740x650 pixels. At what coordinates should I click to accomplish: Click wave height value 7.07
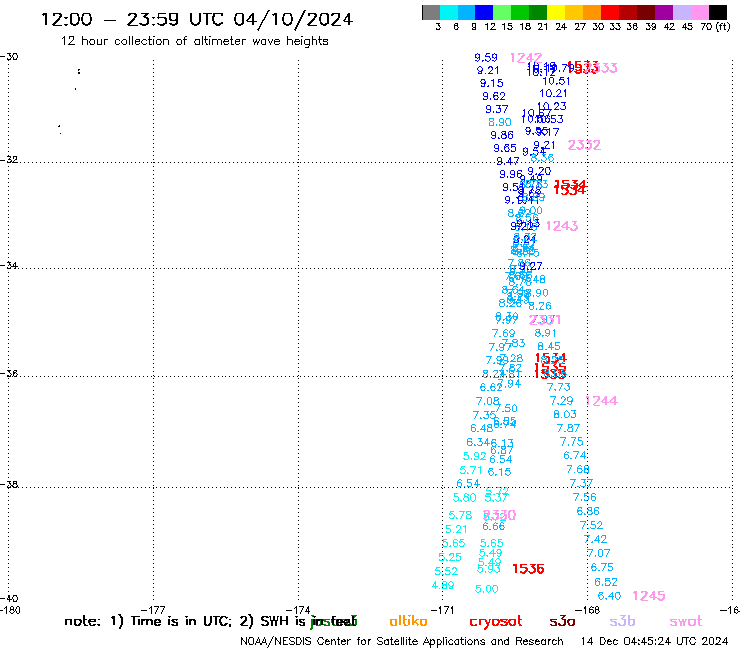(598, 553)
